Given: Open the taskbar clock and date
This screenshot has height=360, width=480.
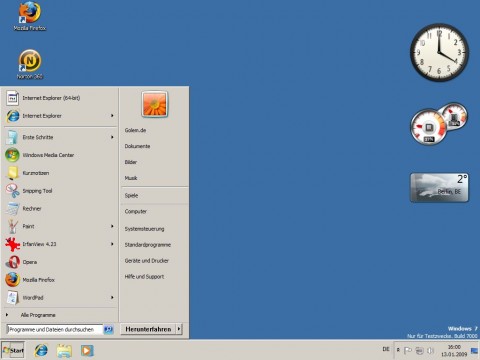Looking at the screenshot, I should click(454, 351).
